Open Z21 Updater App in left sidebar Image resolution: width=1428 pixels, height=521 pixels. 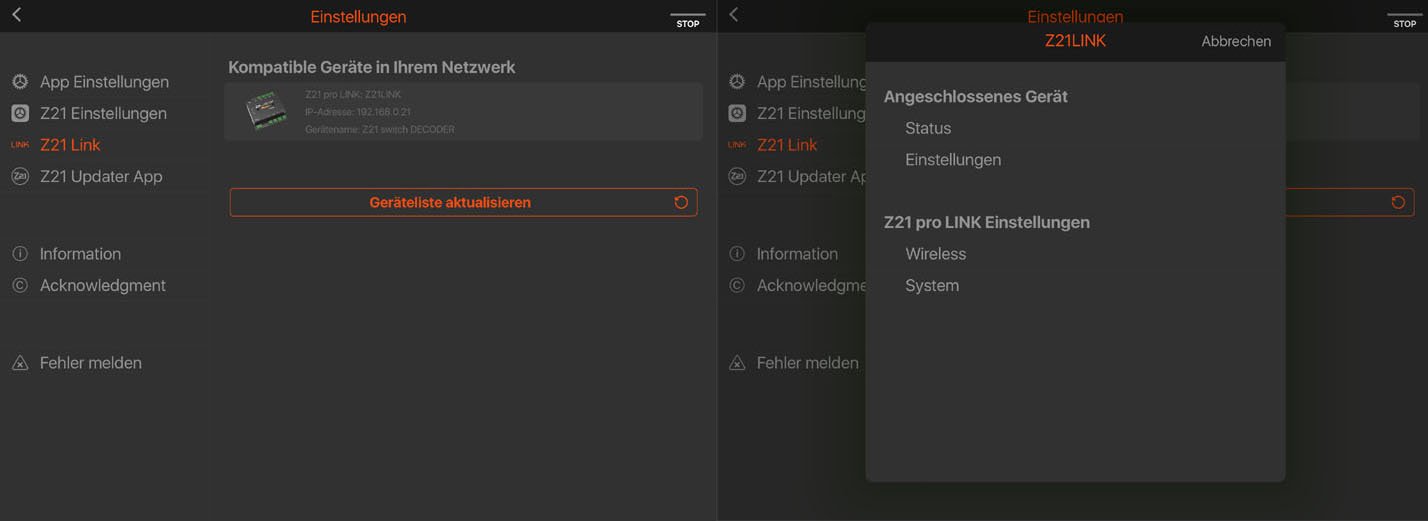pyautogui.click(x=101, y=177)
